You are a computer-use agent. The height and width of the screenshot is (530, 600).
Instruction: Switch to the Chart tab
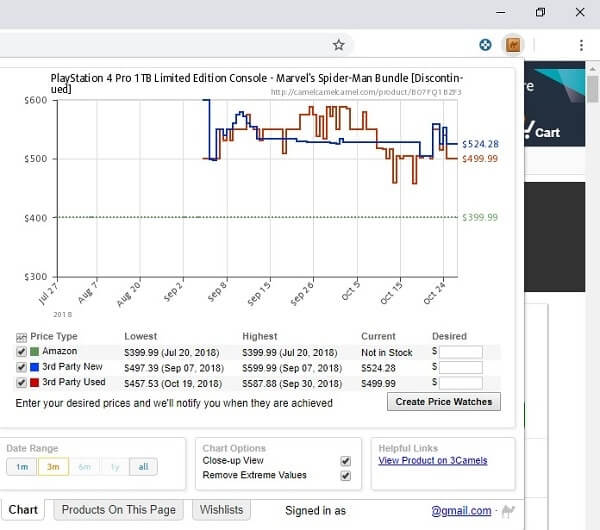pyautogui.click(x=23, y=510)
